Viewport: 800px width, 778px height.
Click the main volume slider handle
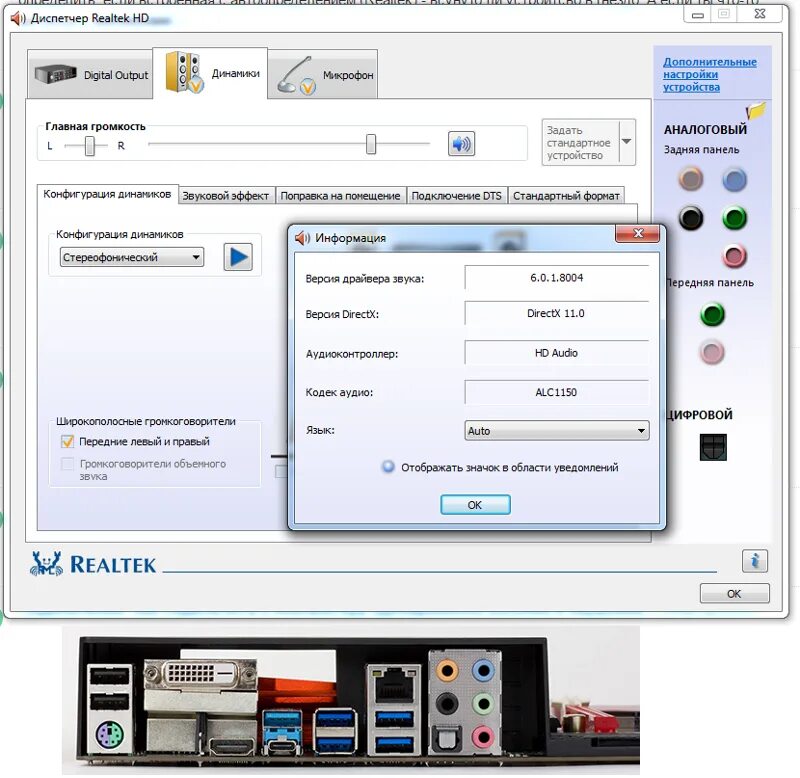coord(371,144)
